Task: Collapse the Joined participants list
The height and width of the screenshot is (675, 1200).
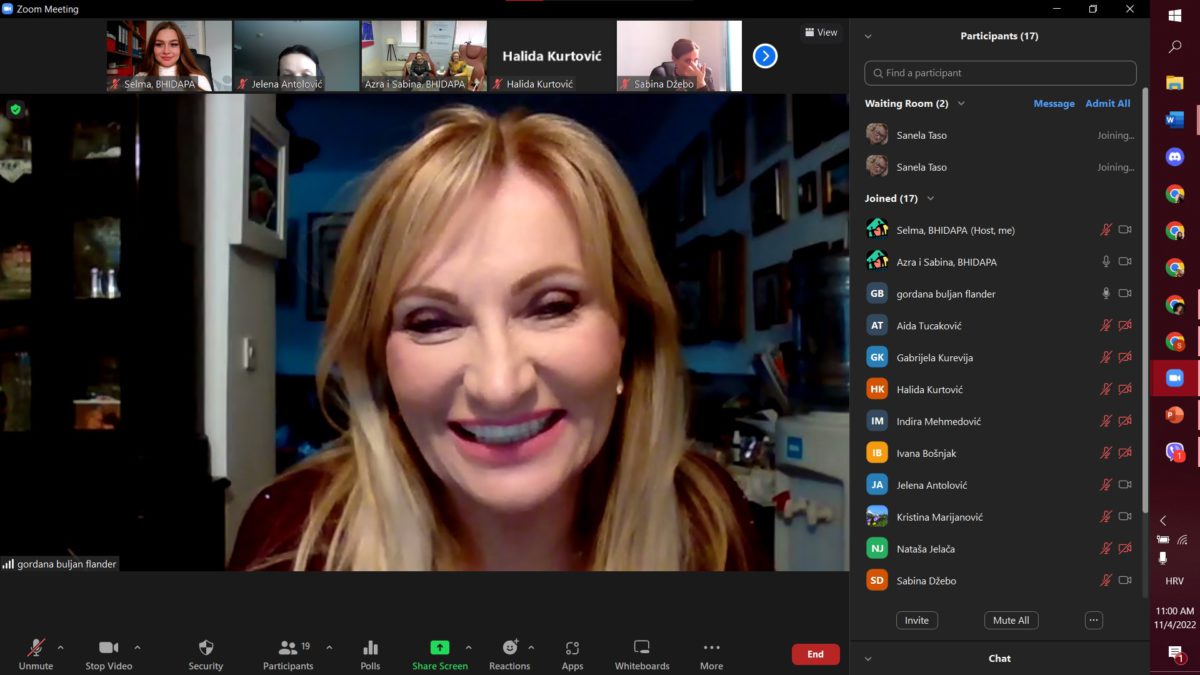Action: tap(931, 199)
